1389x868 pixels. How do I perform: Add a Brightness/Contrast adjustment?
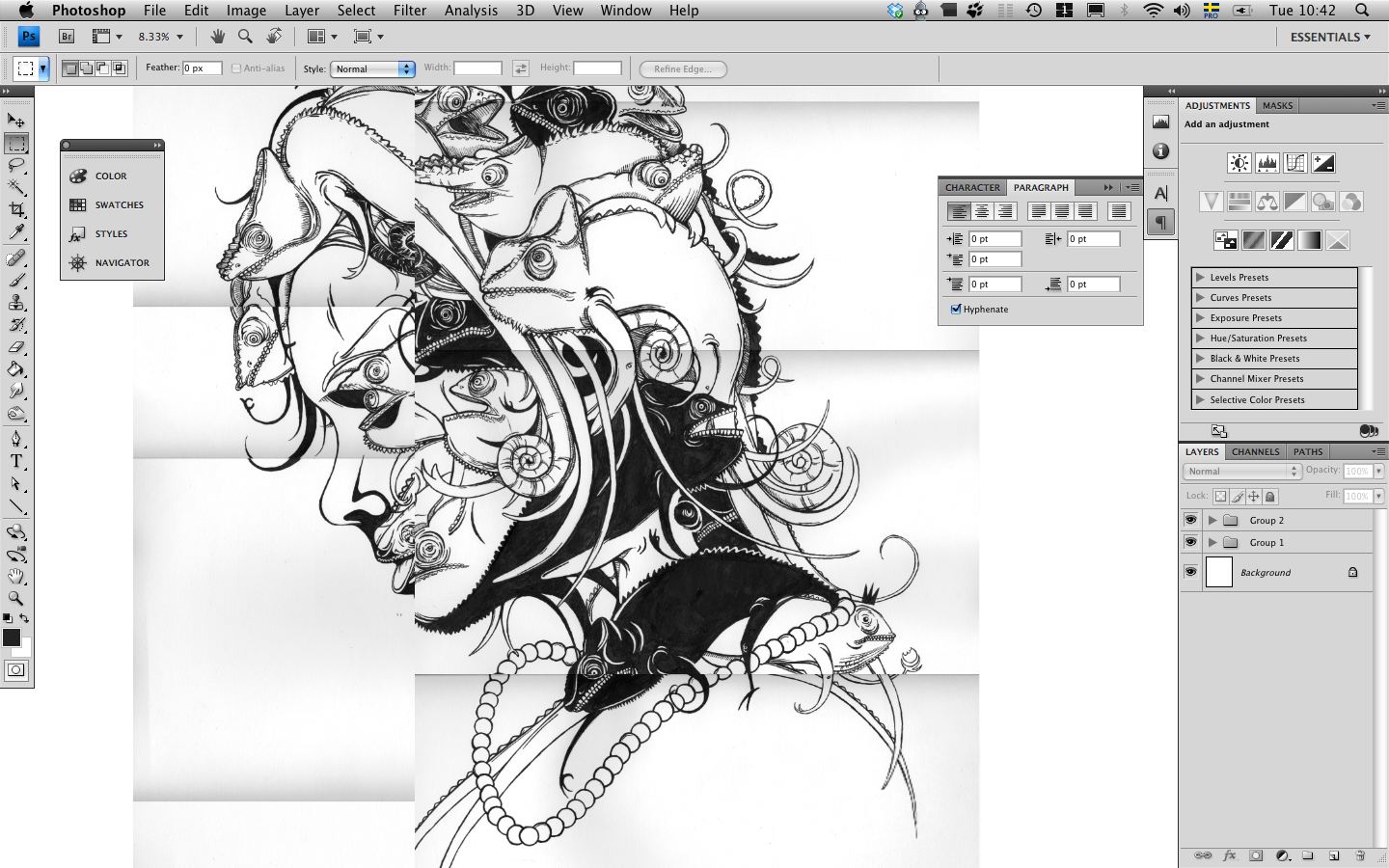coord(1239,163)
